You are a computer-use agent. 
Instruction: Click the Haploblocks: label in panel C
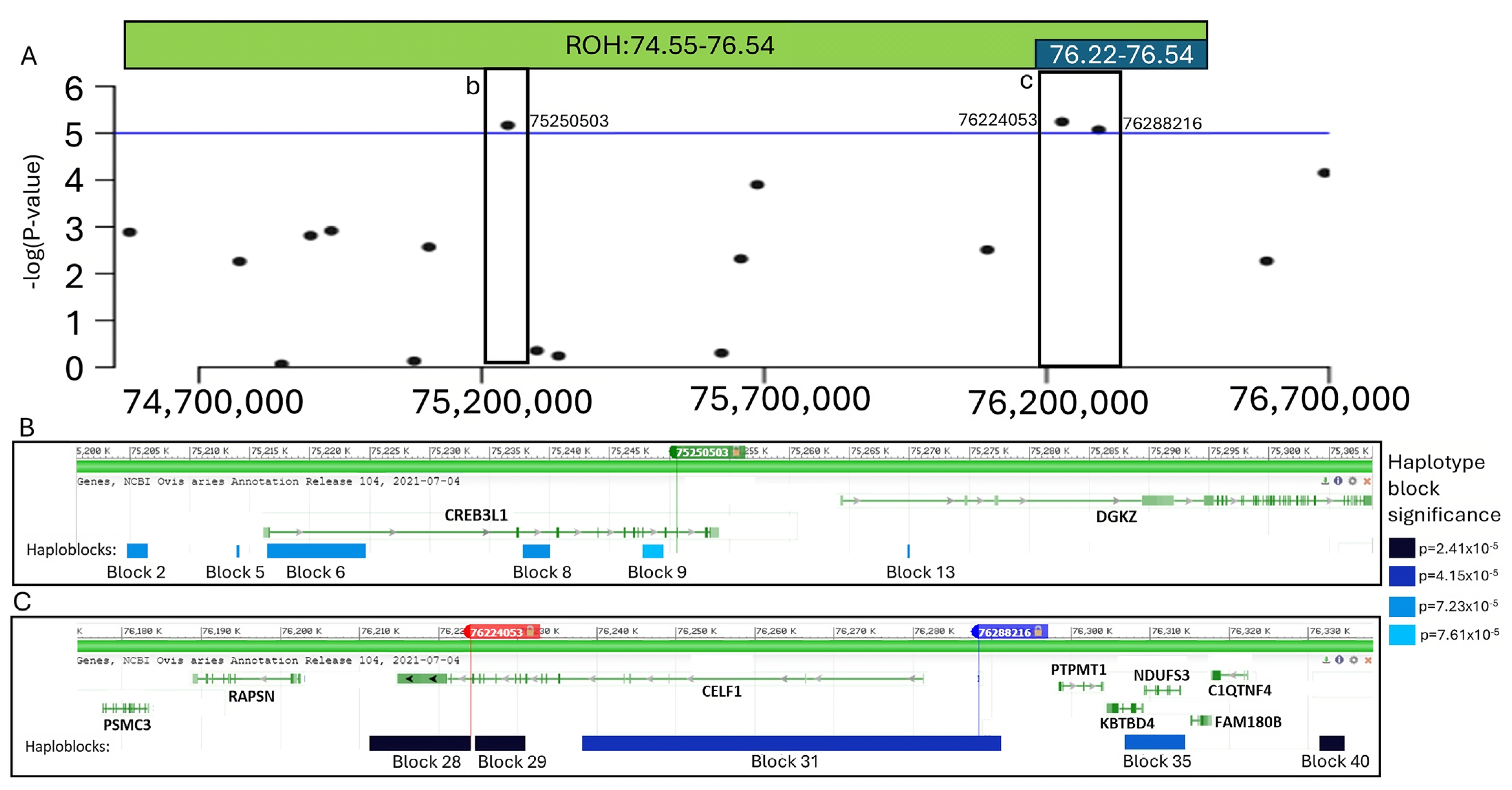click(67, 747)
